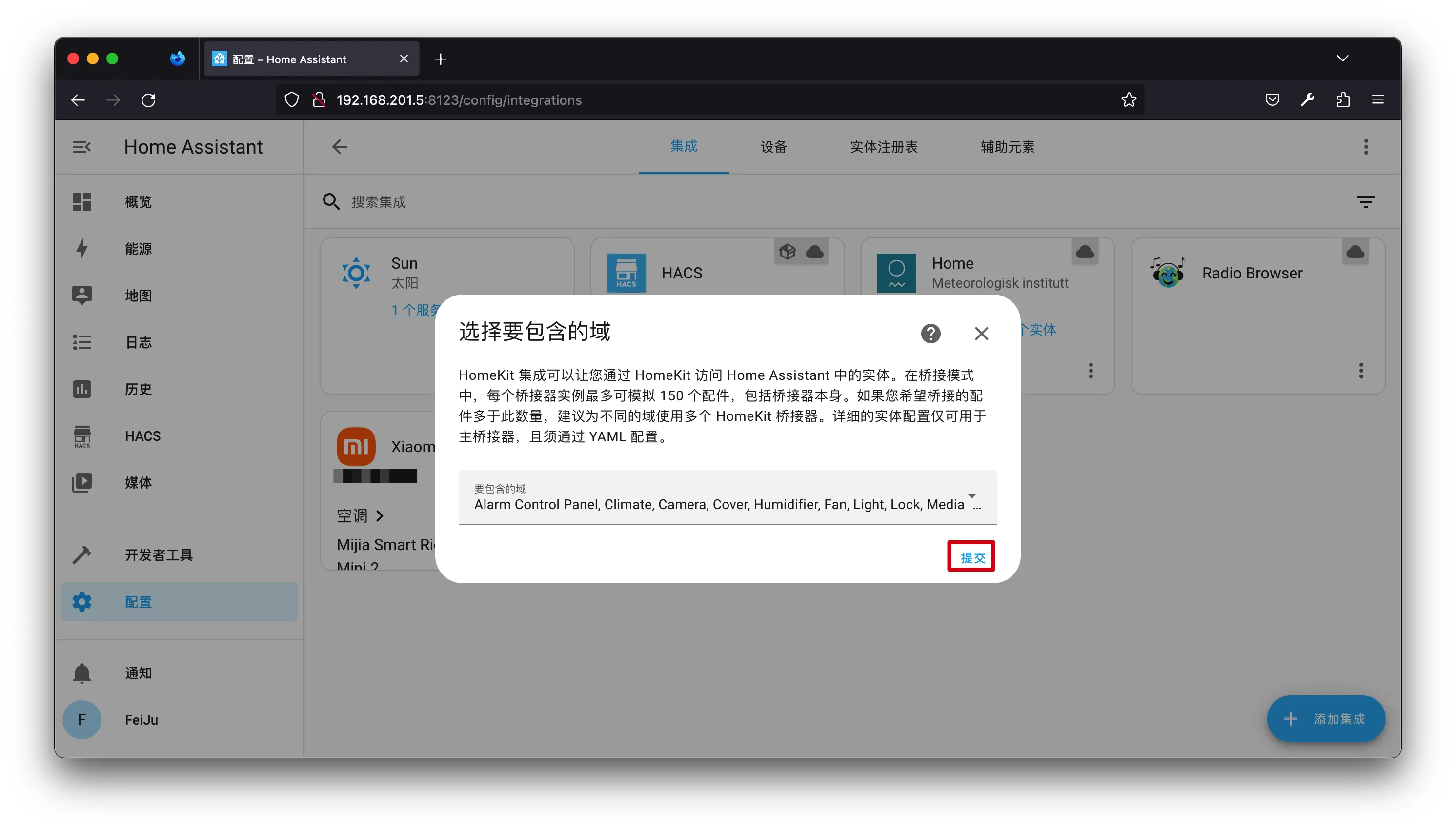The image size is (1456, 830).
Task: Open the 地图 map sidebar item
Action: [x=138, y=296]
